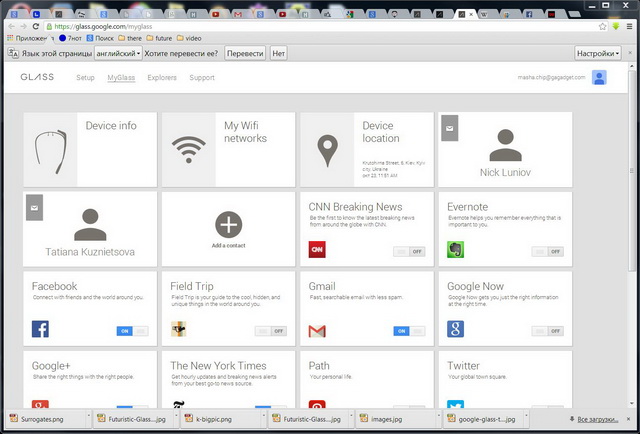Click the plus icon to add a contact
640x434 pixels.
point(229,224)
